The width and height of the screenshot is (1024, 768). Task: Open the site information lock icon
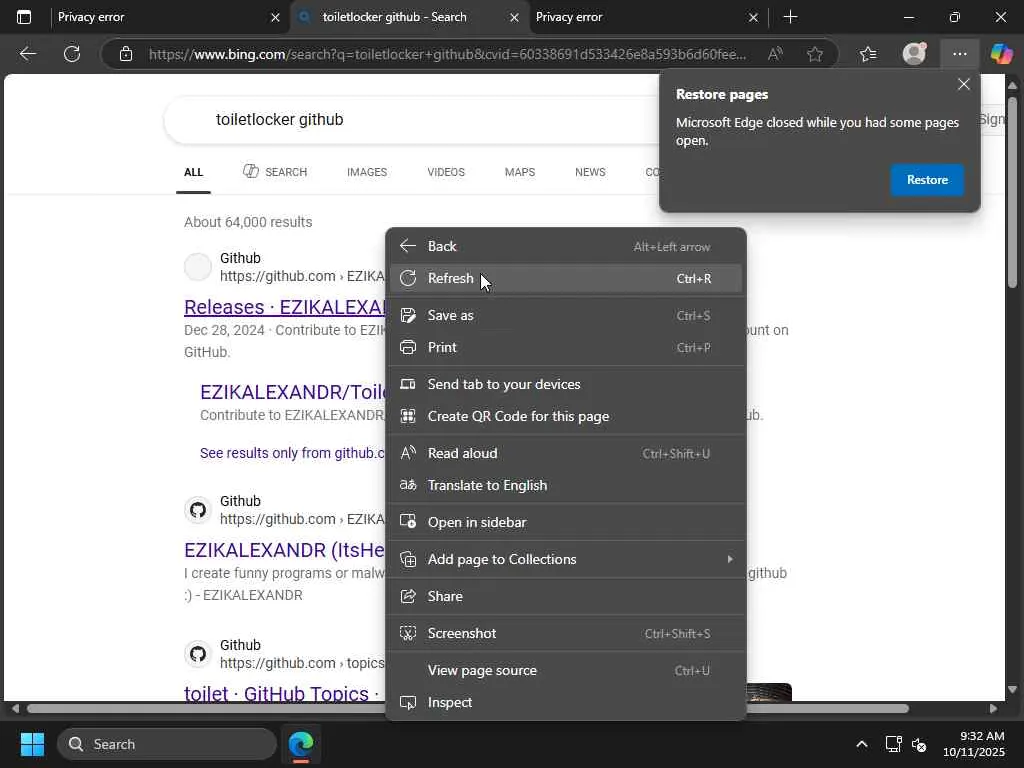click(126, 54)
